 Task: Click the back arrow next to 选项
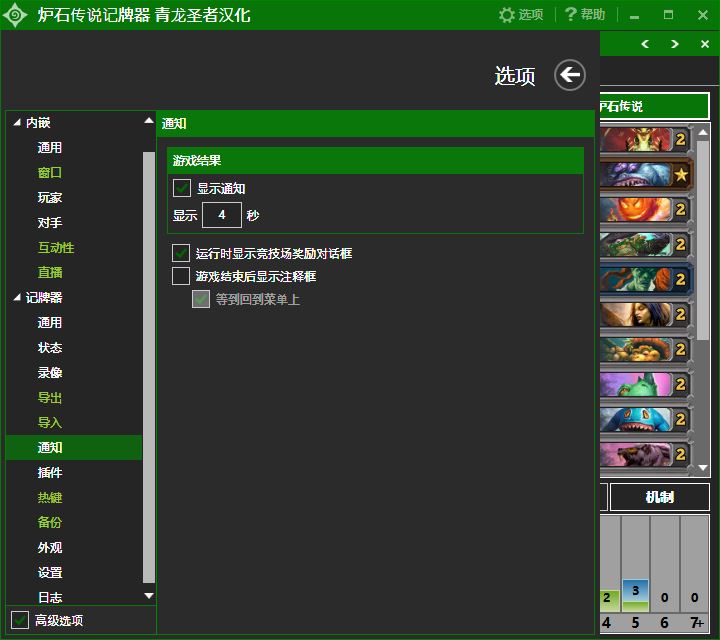(569, 75)
